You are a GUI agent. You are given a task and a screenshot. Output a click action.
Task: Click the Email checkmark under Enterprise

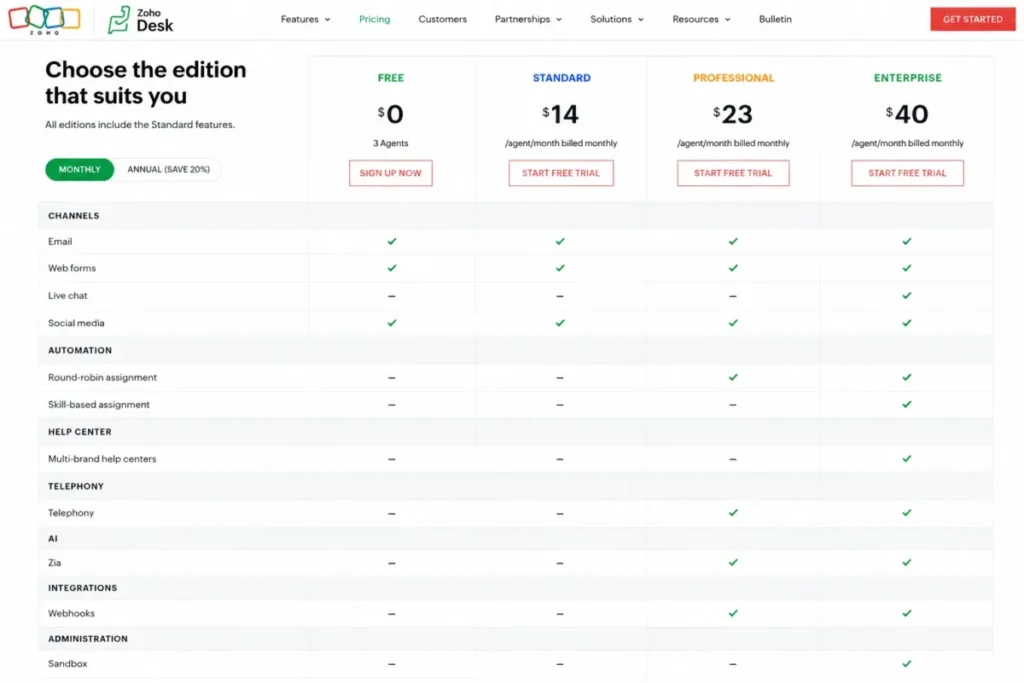pos(906,242)
